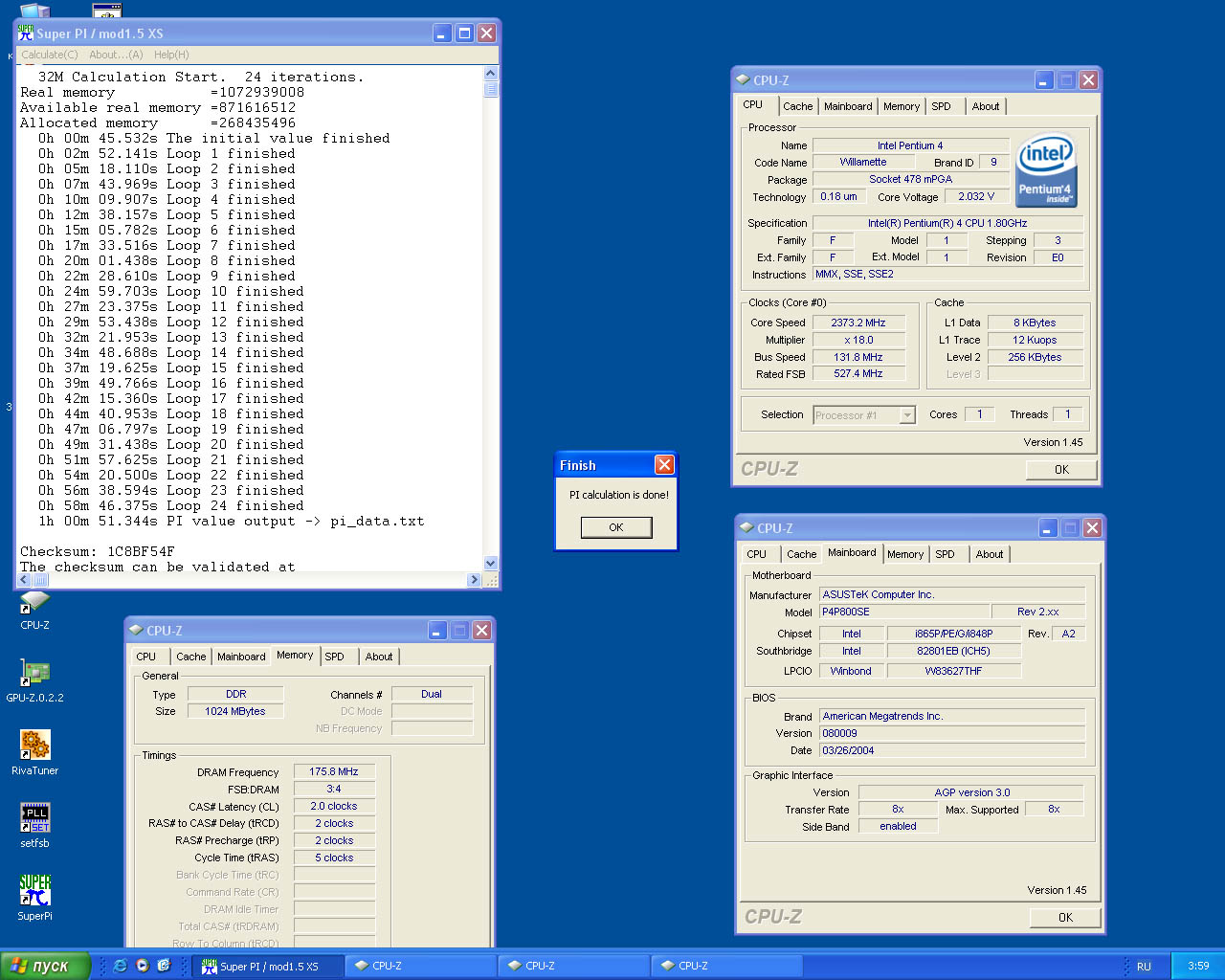Screen dimensions: 1225x980
Task: Click the Core Speed value 2373.2 MHz
Action: 858,323
